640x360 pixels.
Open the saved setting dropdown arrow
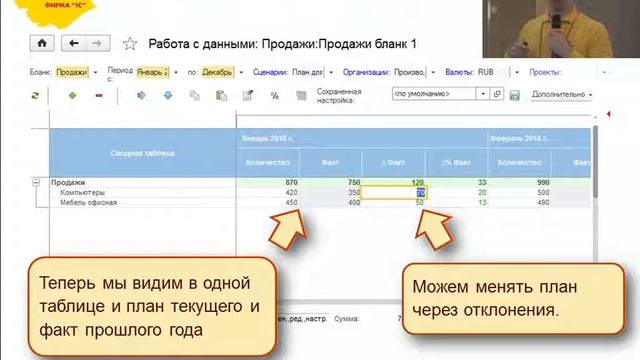click(x=483, y=94)
